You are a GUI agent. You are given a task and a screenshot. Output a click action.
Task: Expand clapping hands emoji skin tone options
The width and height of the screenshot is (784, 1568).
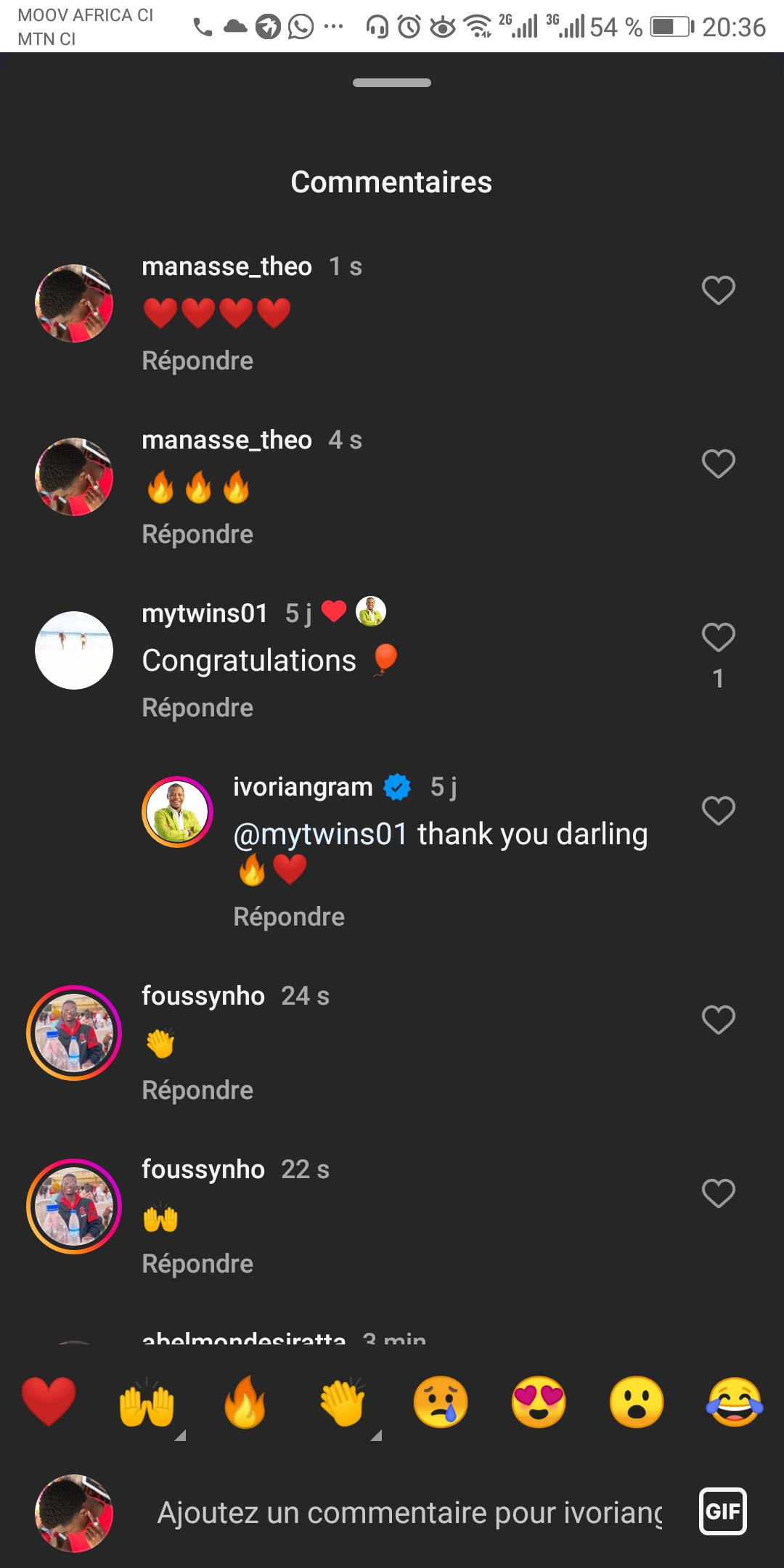(x=376, y=1435)
